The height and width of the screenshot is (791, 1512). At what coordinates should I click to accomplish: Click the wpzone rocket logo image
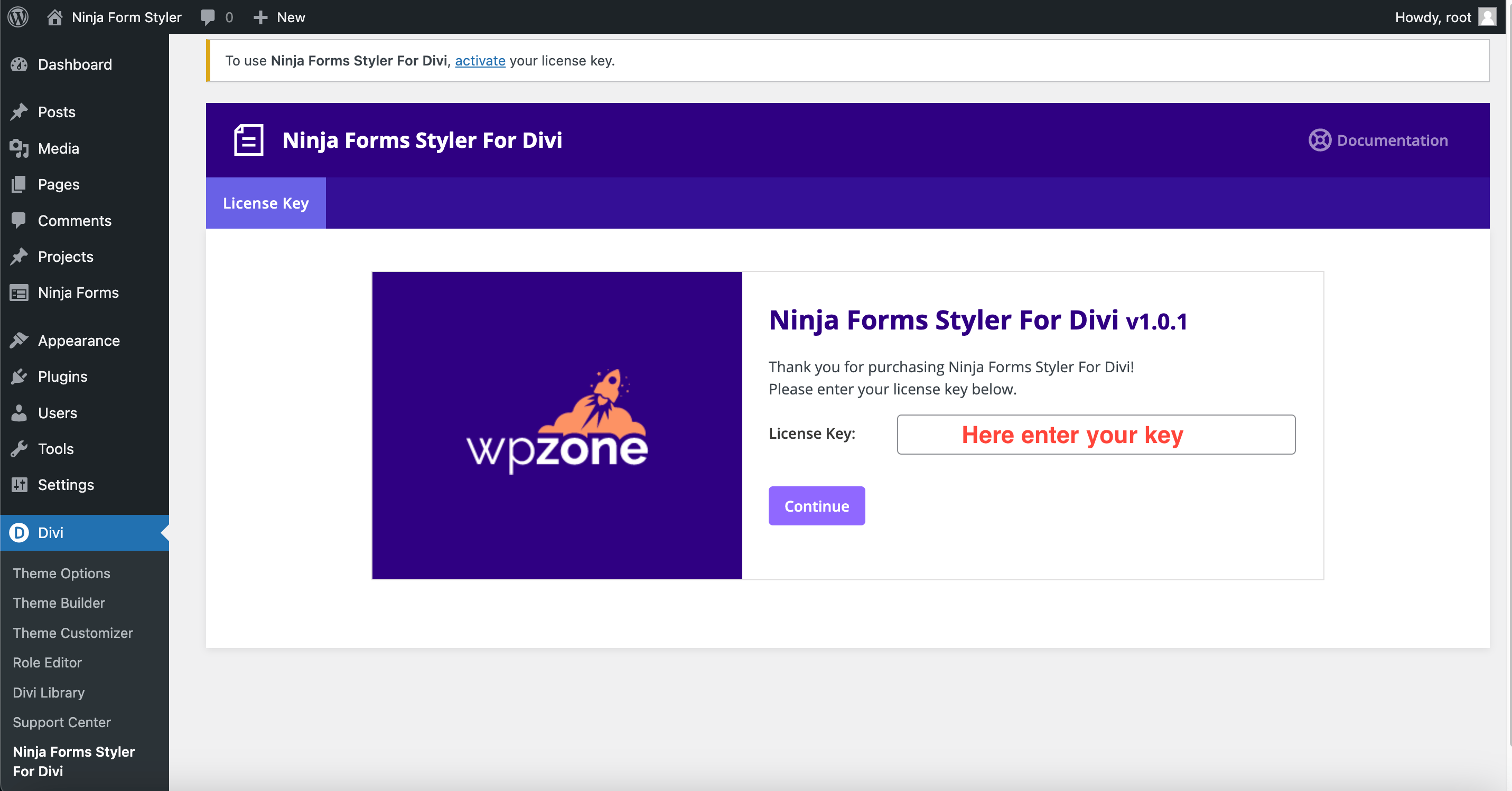click(557, 422)
